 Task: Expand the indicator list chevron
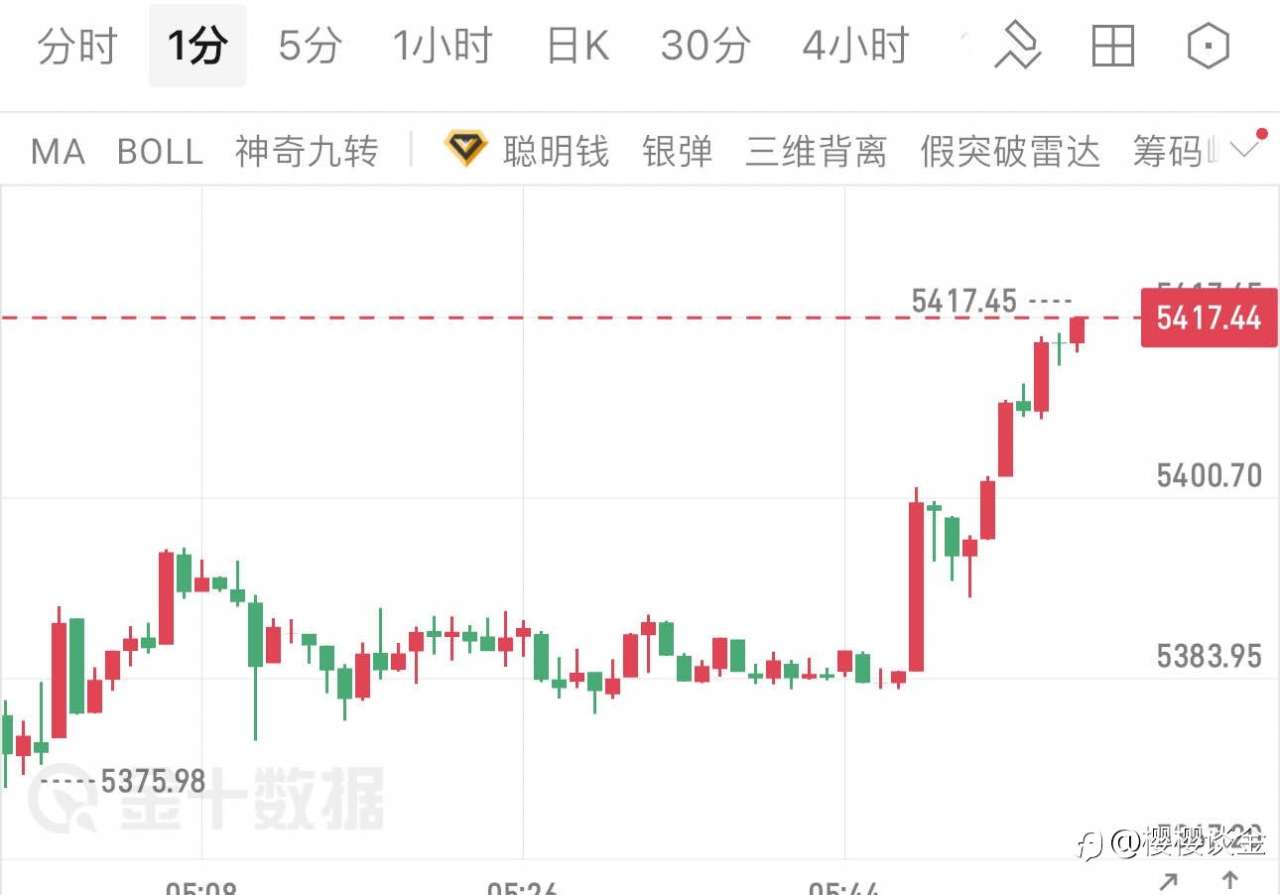click(x=1246, y=150)
